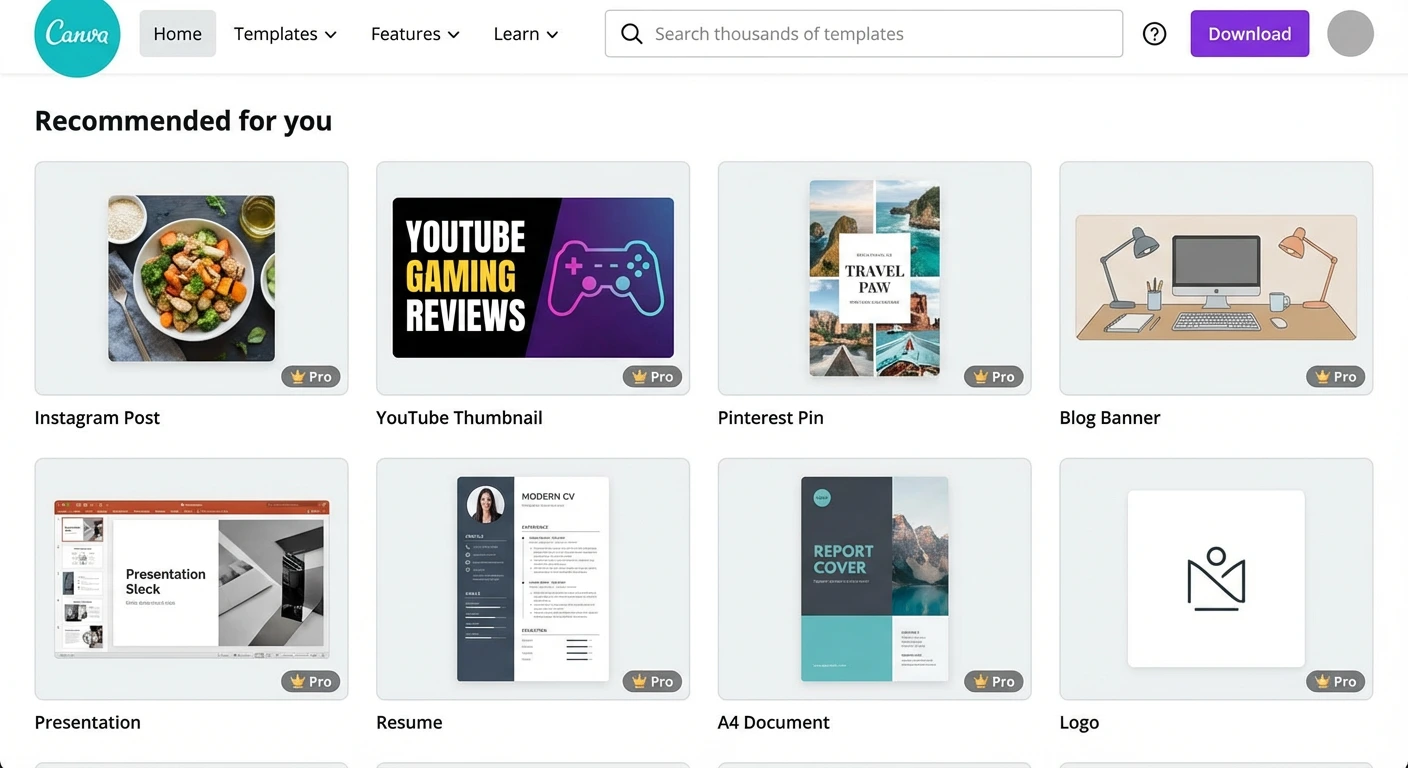Open the YouTube Thumbnail label link
Screen dimensions: 1408x768
pos(459,418)
